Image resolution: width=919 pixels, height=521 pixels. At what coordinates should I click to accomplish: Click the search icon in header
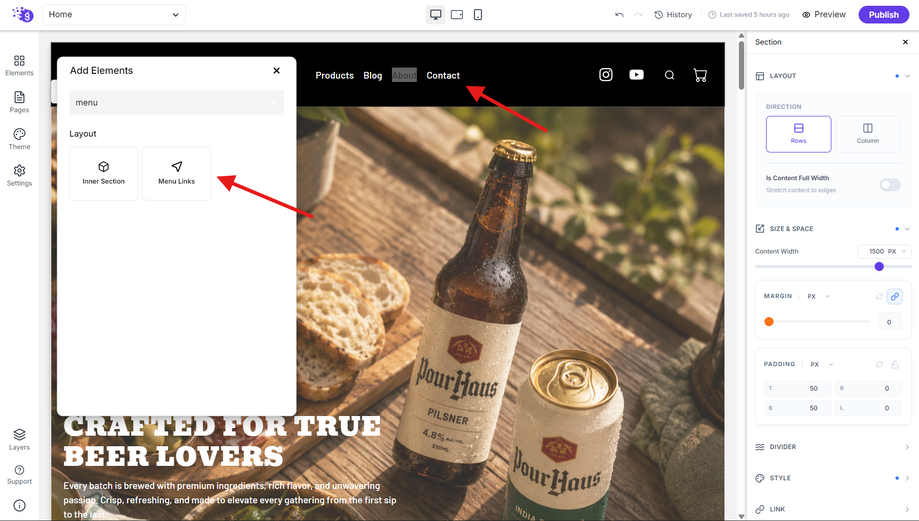coord(669,75)
